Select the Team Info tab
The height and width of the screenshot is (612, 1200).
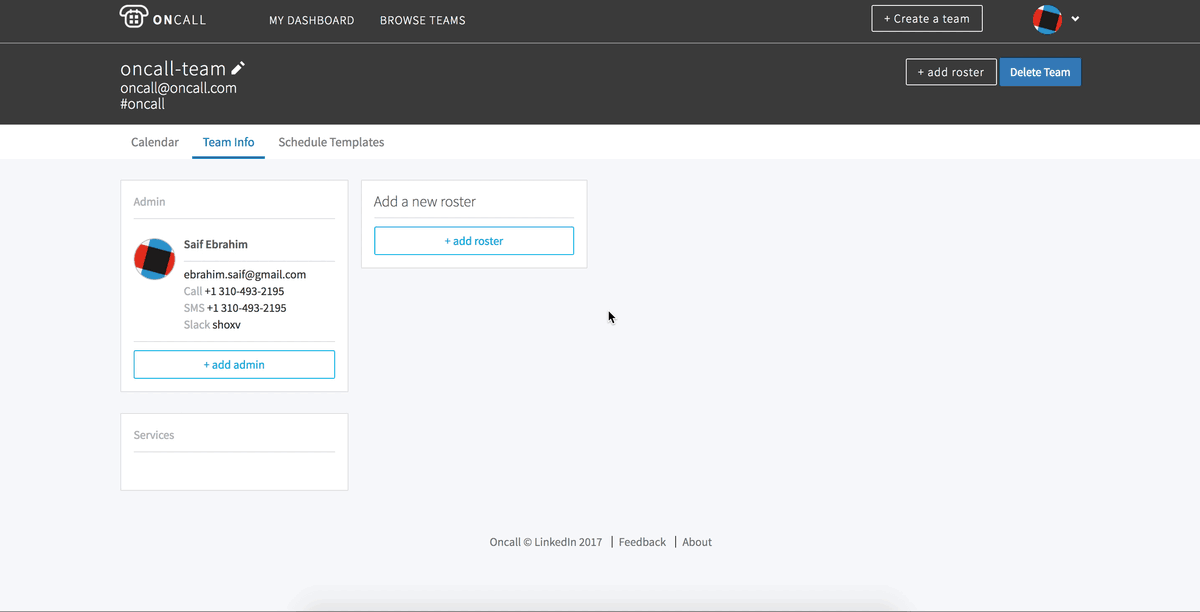tap(228, 142)
